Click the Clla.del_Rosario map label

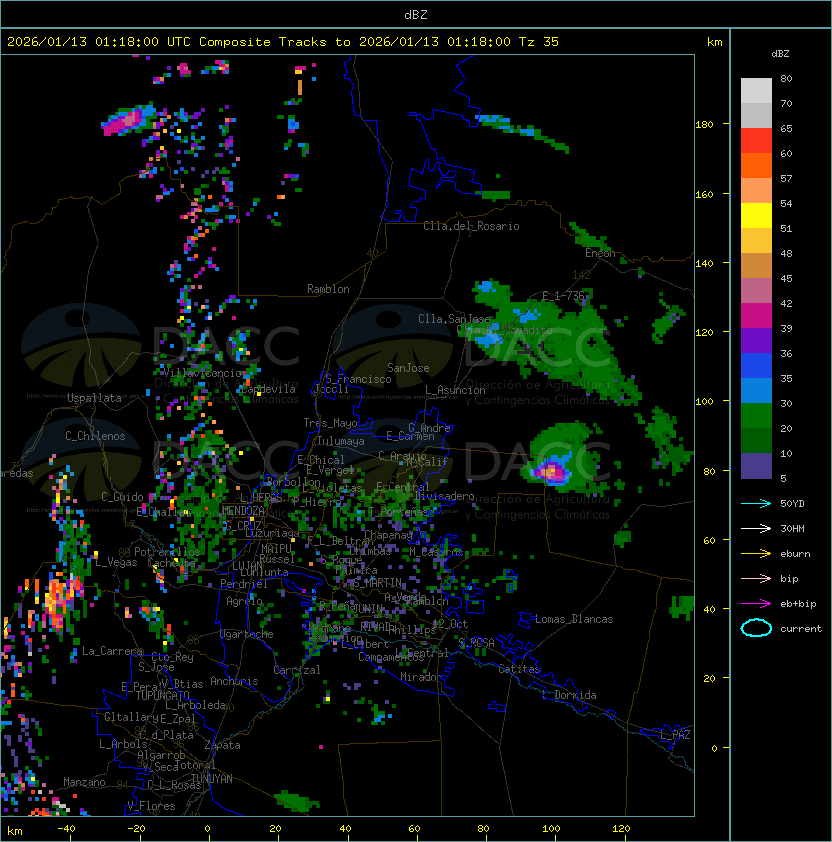[x=471, y=226]
